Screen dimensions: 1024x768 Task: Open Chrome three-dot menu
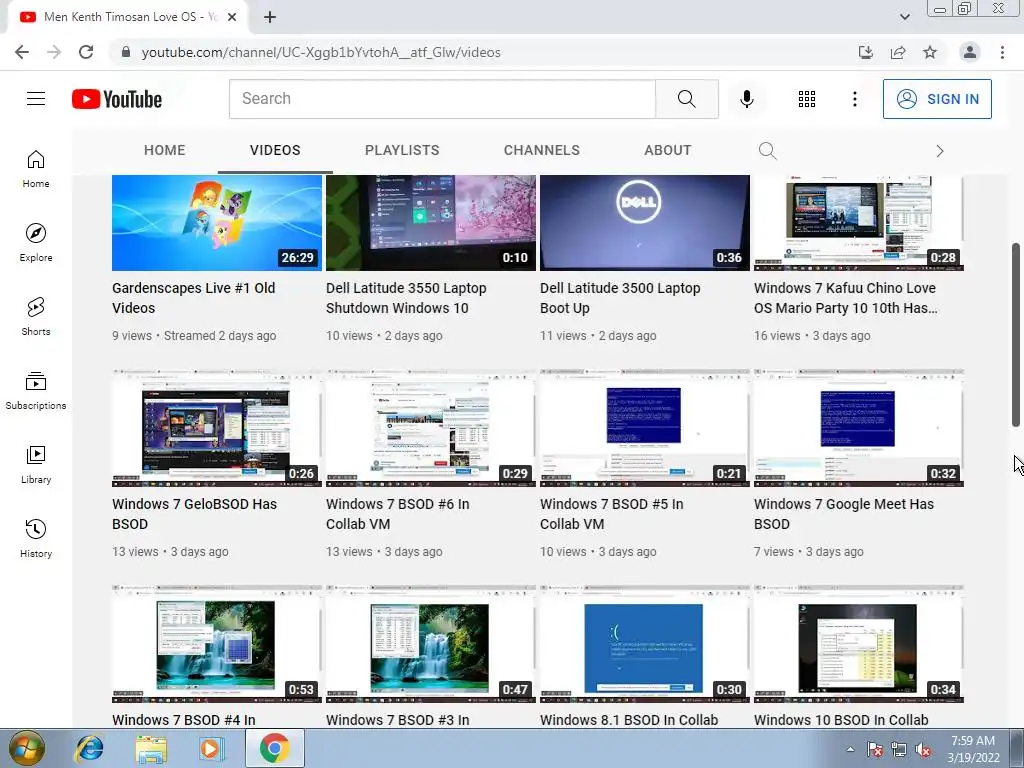(x=1002, y=52)
